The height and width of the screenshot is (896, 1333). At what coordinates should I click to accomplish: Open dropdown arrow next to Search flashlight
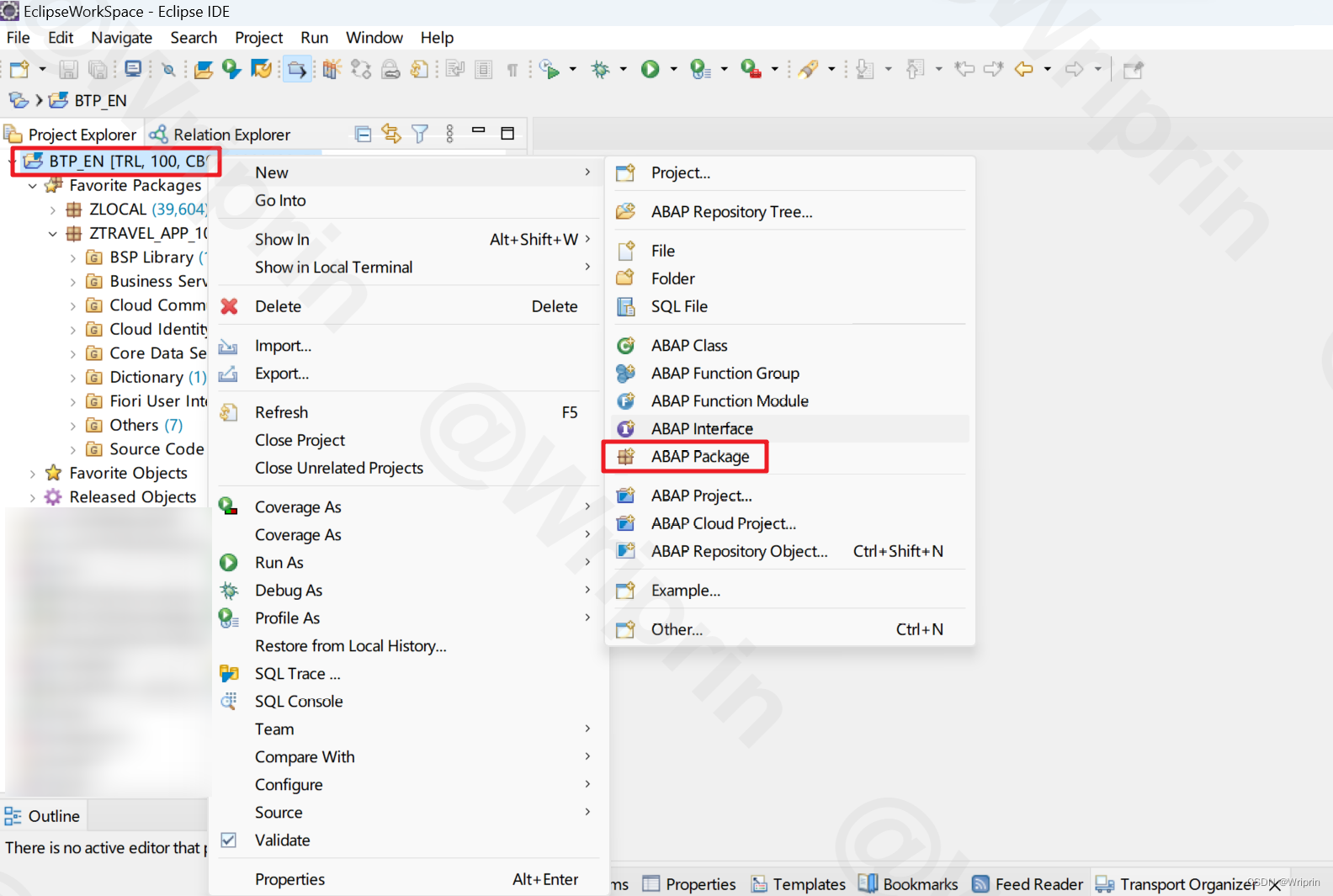831,70
